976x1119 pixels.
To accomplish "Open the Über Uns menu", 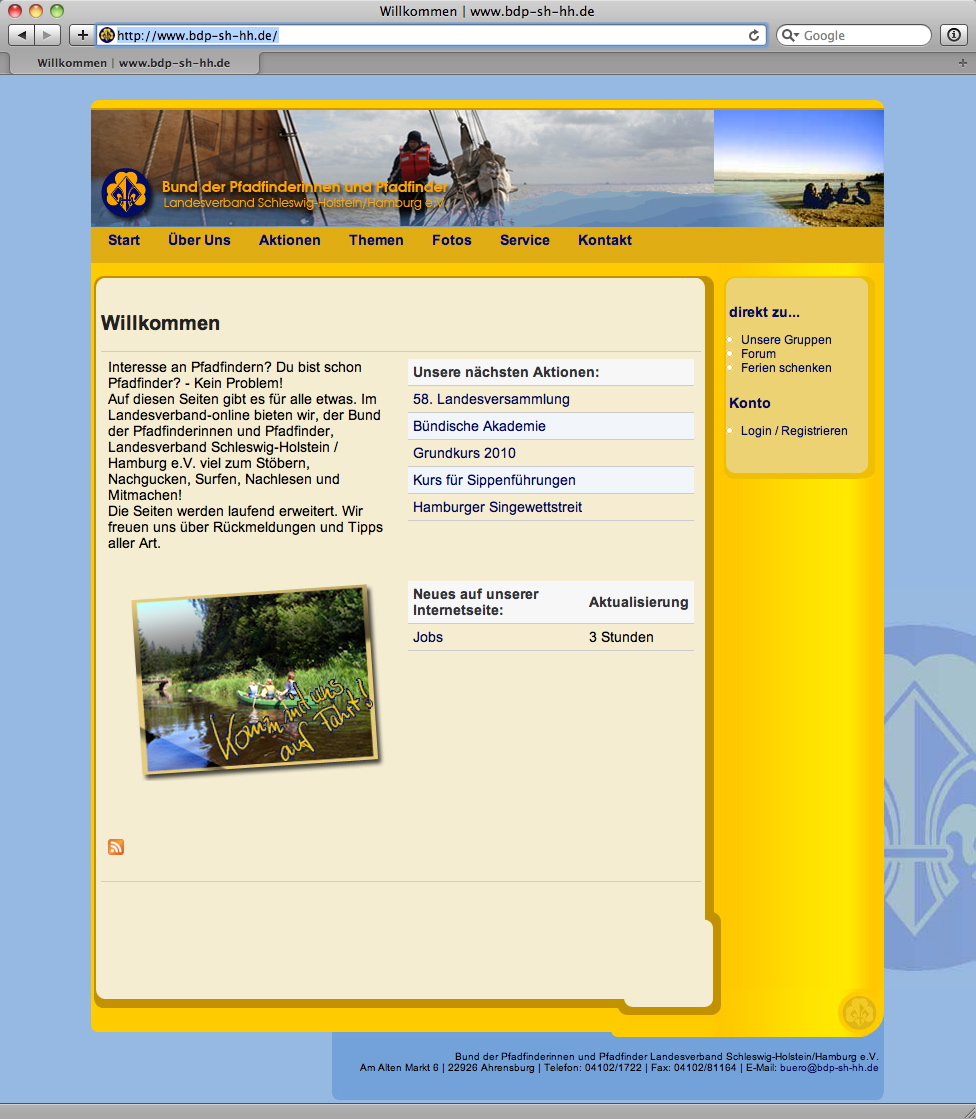I will pos(199,240).
